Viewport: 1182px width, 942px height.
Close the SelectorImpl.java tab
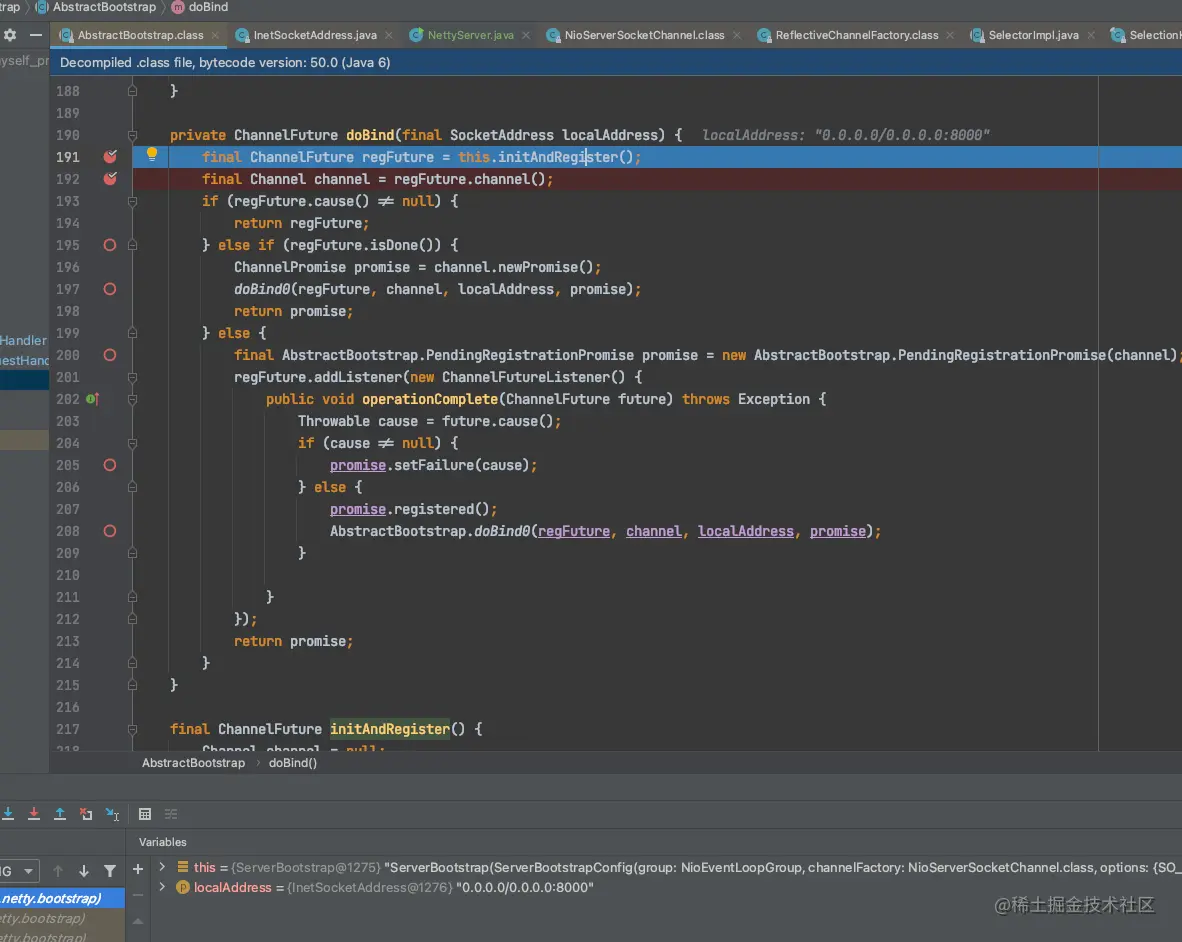click(1091, 35)
